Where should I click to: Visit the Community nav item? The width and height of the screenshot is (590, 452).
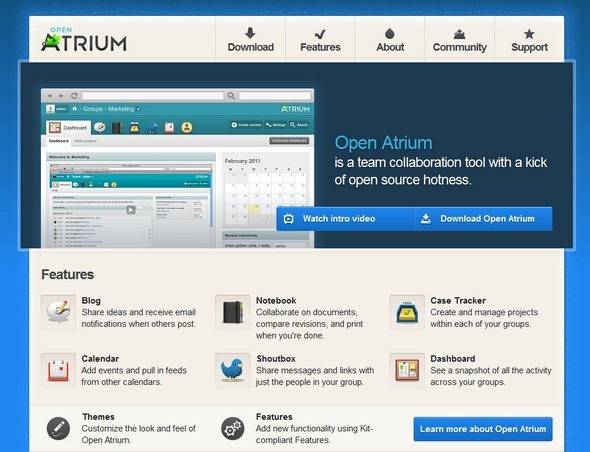459,39
